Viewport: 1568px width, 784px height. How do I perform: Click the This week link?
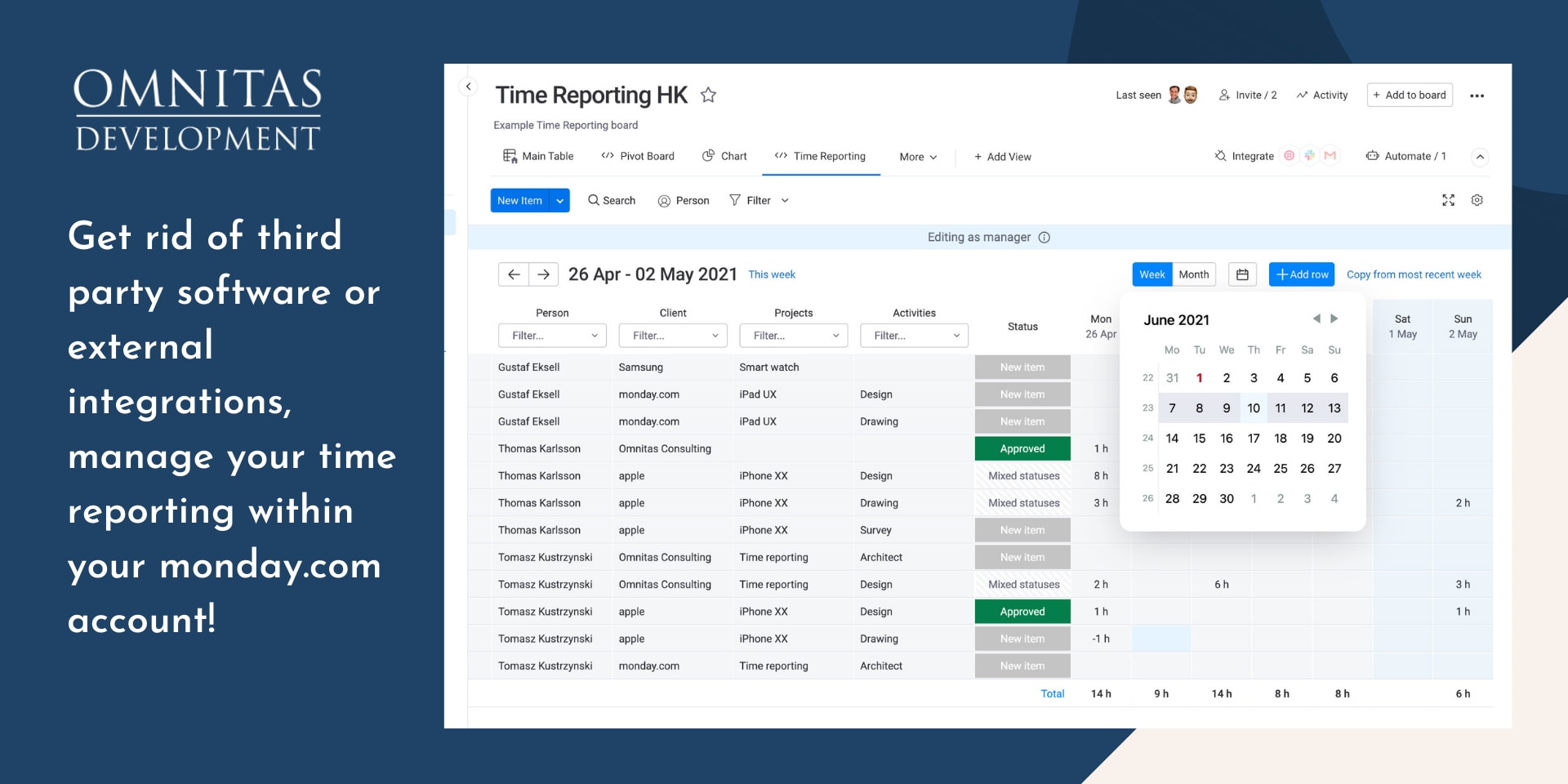(x=772, y=274)
